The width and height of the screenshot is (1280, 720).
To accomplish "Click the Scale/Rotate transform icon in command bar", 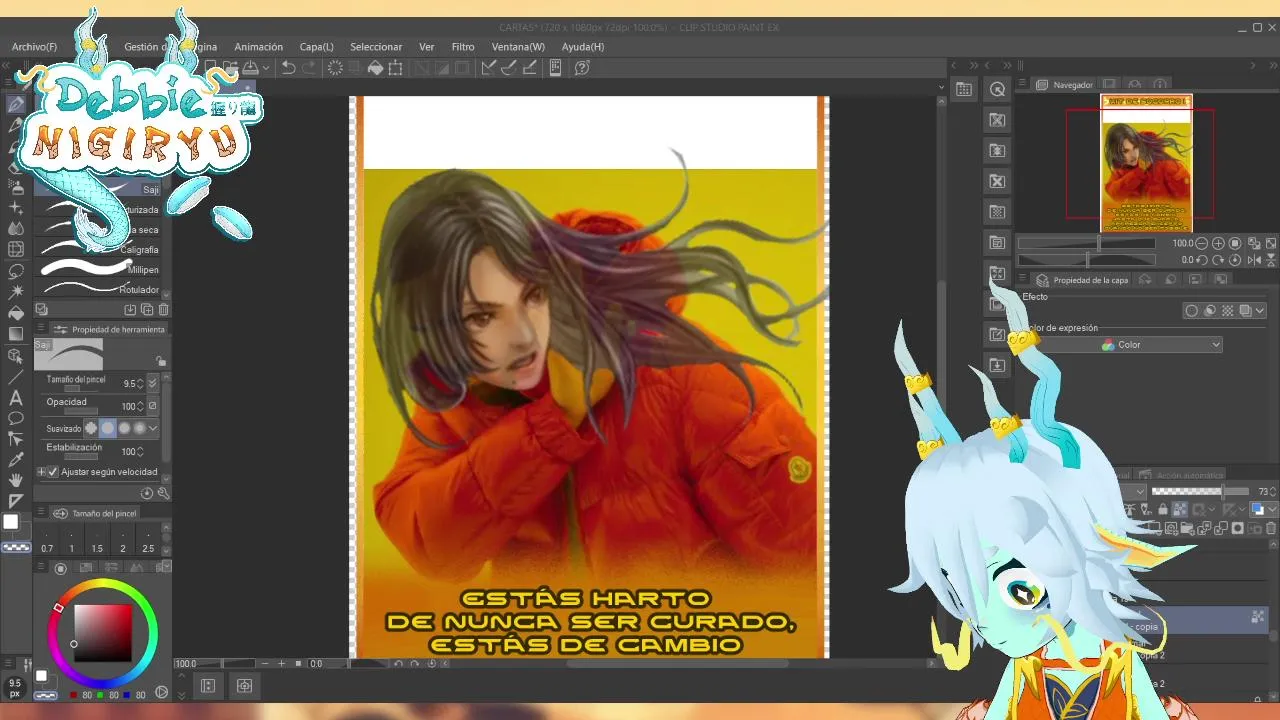I will click(x=396, y=68).
